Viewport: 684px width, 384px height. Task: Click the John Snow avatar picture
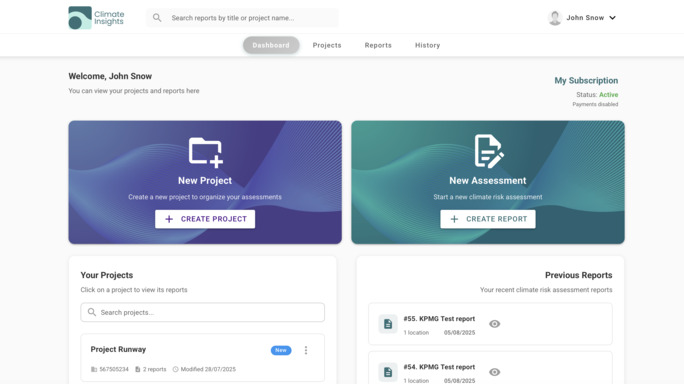click(x=554, y=18)
